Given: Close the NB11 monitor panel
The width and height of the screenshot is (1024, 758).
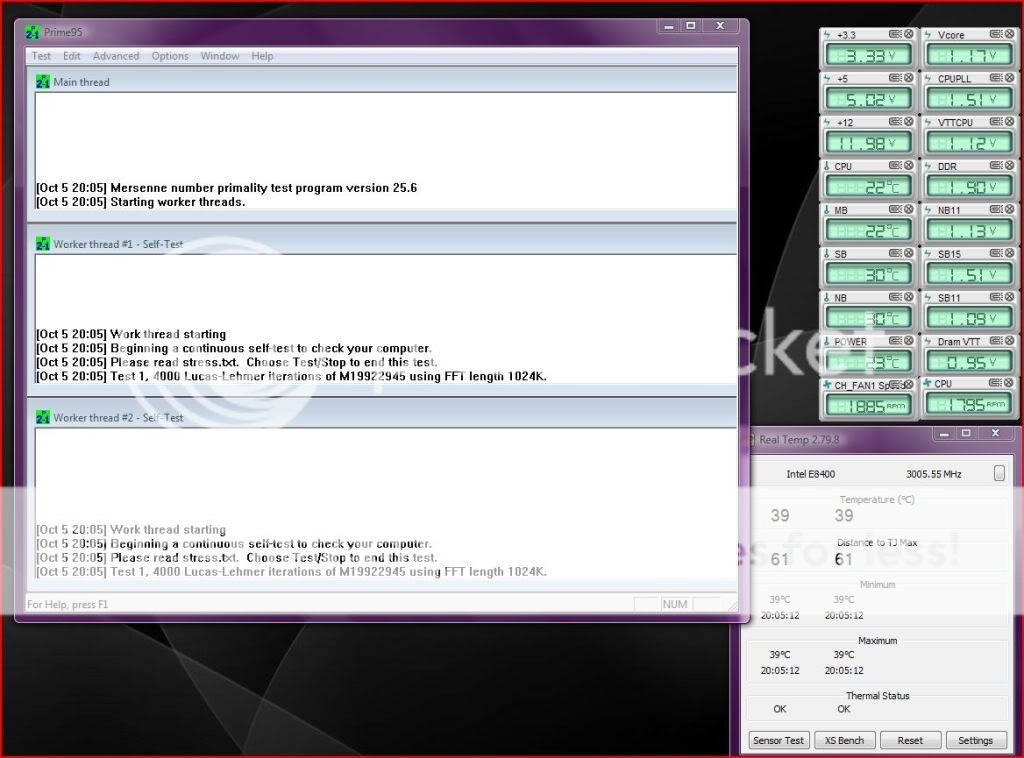Looking at the screenshot, I should 1009,209.
